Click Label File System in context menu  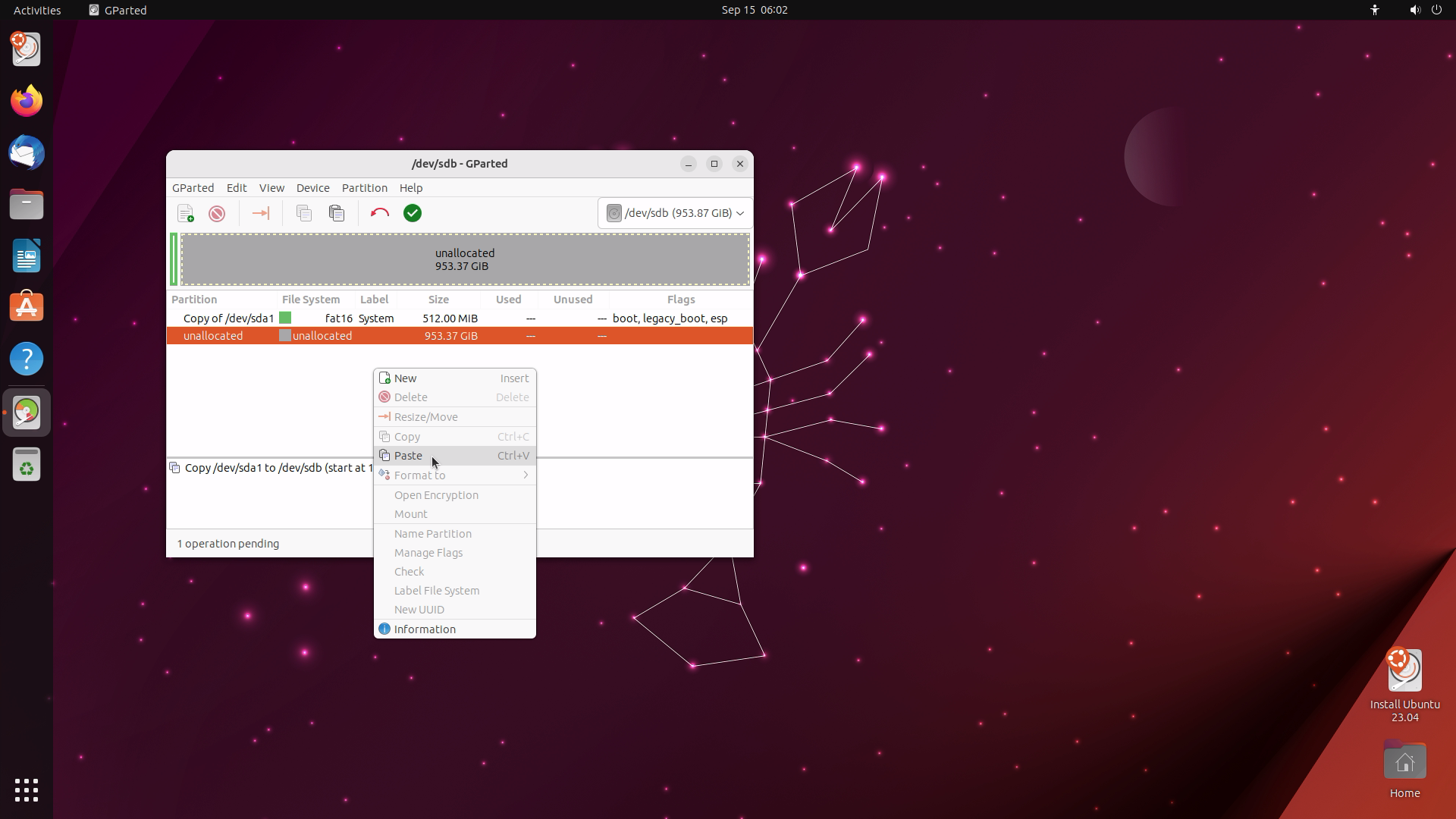pyautogui.click(x=455, y=591)
